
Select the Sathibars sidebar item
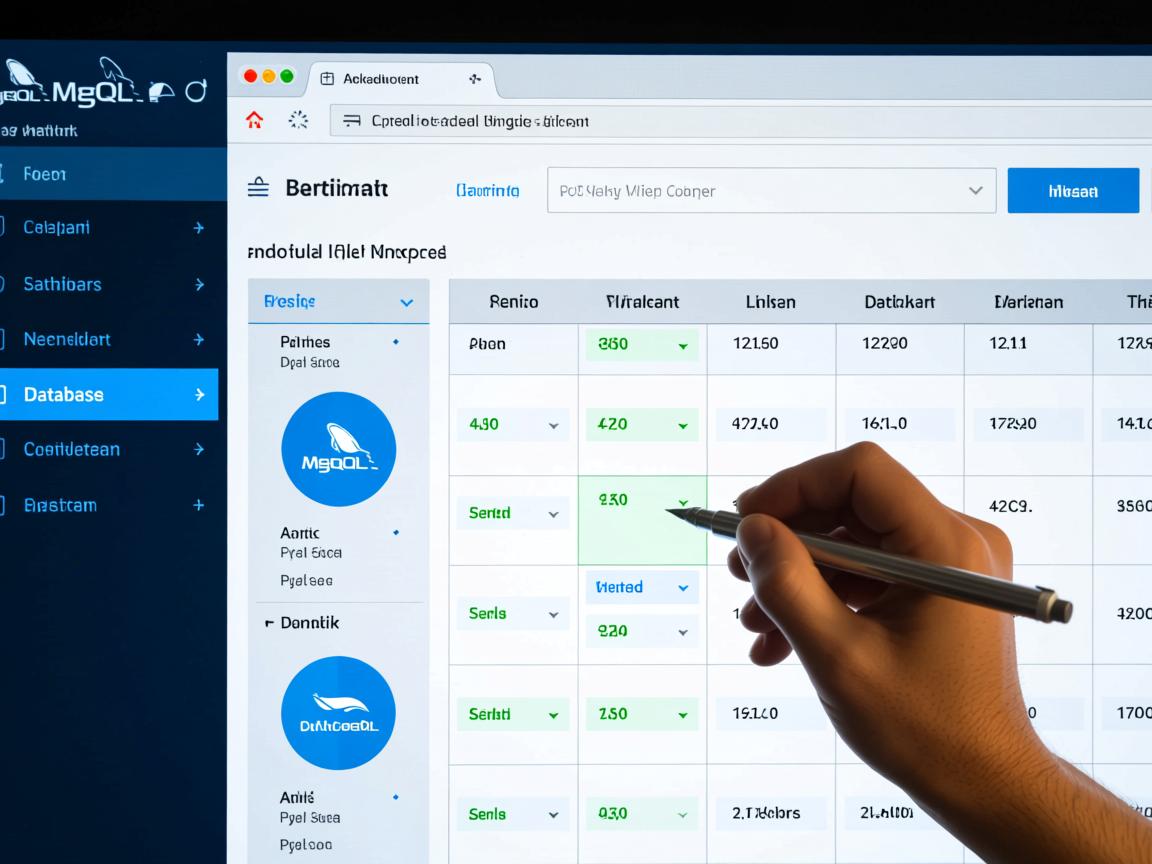(x=62, y=284)
